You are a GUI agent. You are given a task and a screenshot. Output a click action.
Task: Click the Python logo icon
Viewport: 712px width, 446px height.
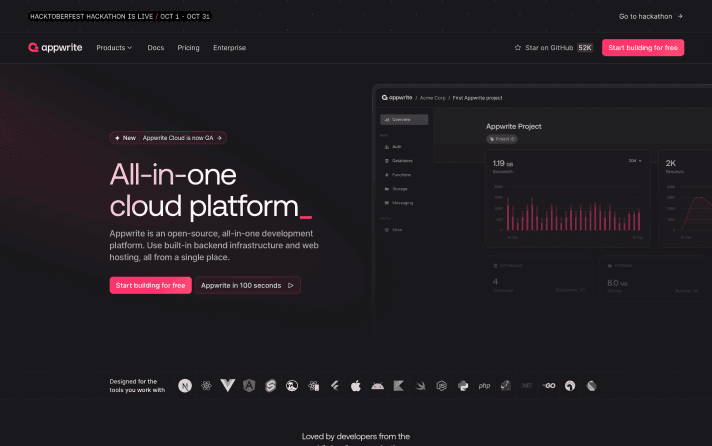(x=463, y=386)
